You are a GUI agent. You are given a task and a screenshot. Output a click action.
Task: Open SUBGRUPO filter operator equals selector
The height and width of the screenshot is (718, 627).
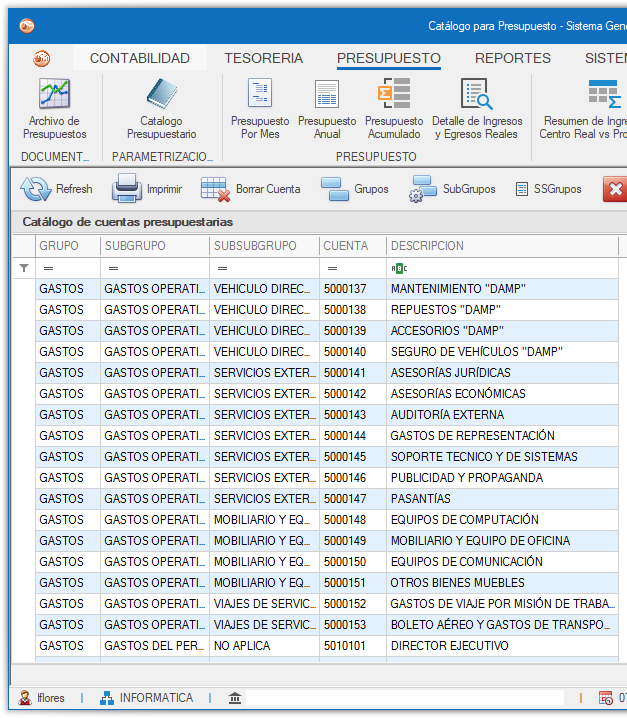pos(114,268)
